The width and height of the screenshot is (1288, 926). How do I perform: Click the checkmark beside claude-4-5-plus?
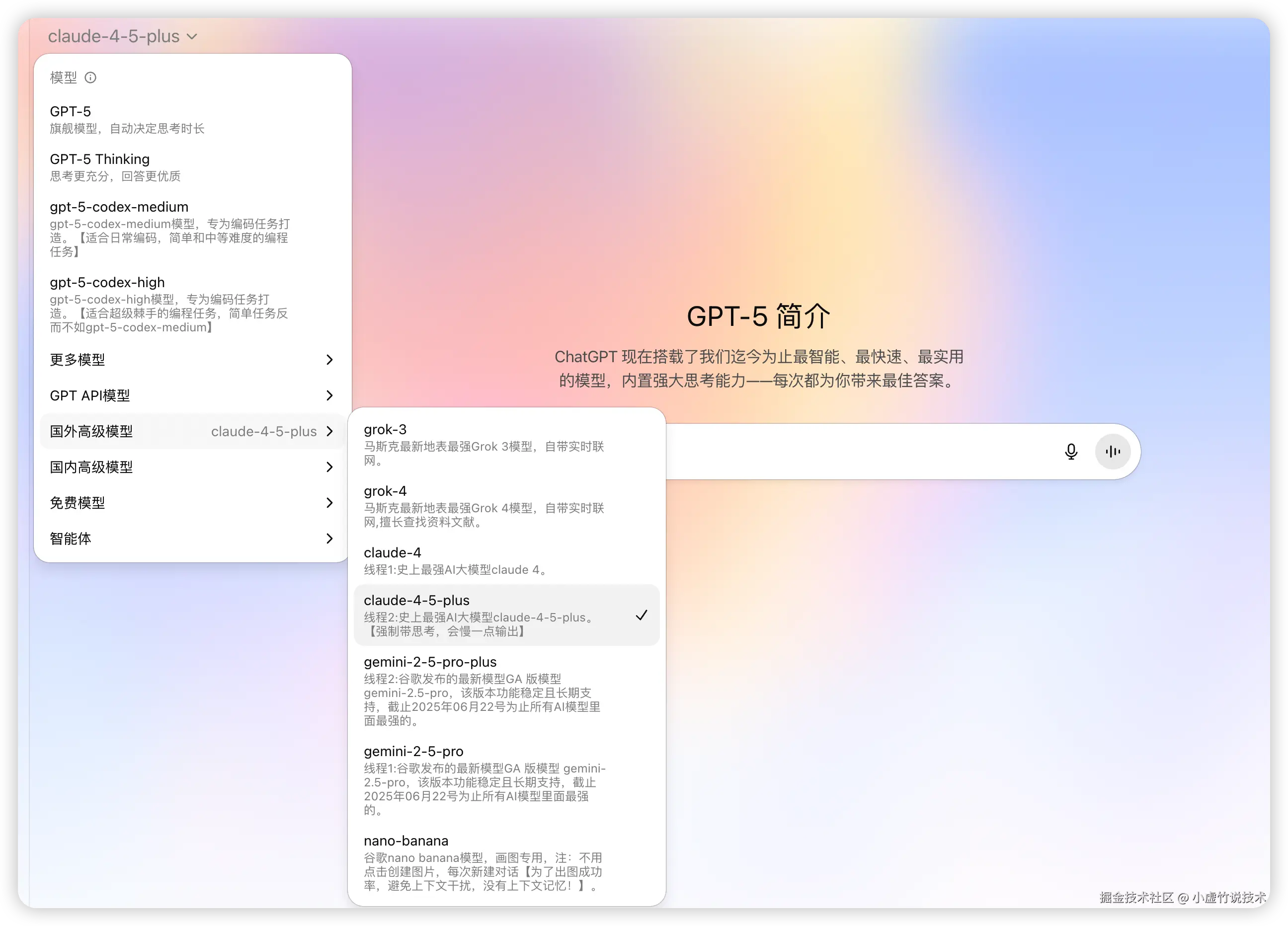click(x=641, y=615)
